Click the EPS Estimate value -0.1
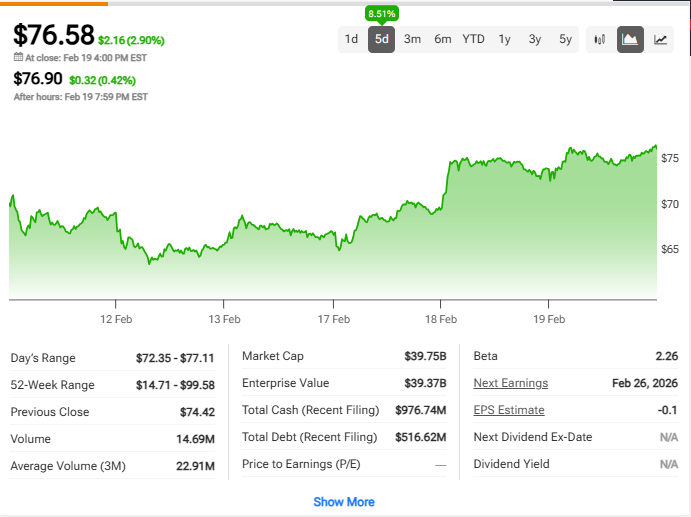Image resolution: width=691 pixels, height=517 pixels. (x=667, y=410)
